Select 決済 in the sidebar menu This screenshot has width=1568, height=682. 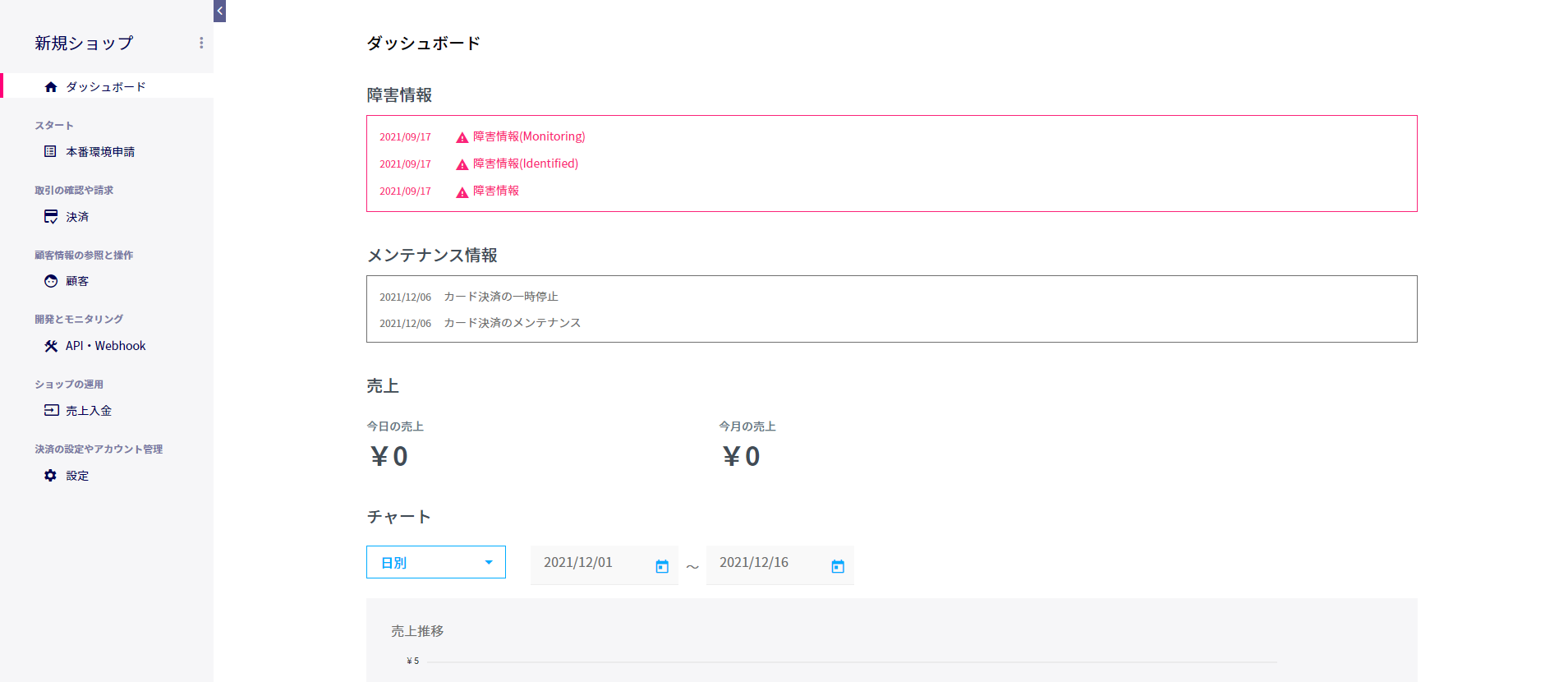point(77,216)
